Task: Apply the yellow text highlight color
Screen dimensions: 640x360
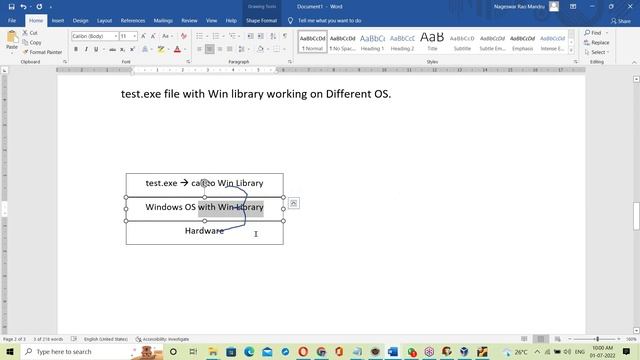Action: (x=161, y=49)
